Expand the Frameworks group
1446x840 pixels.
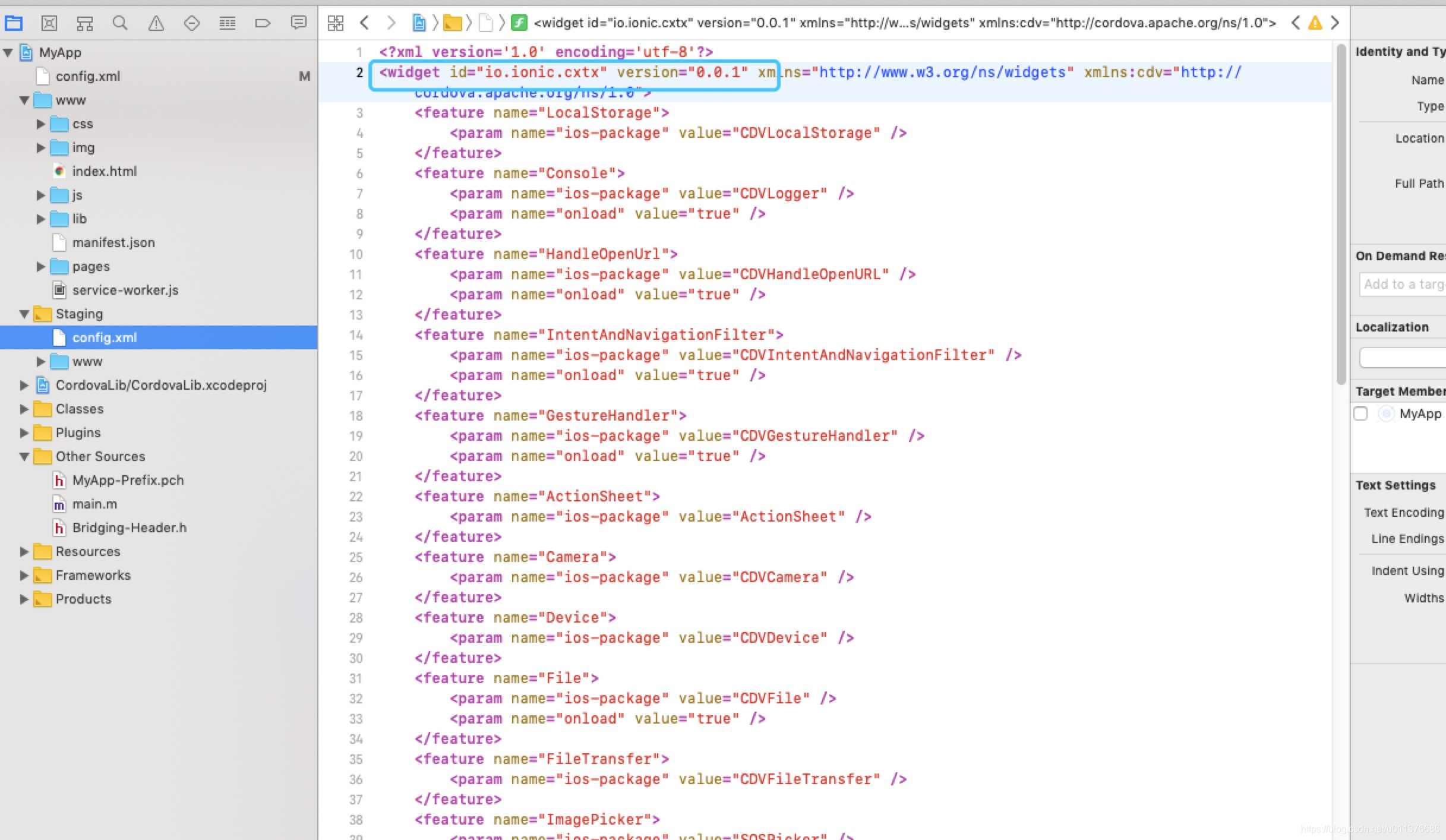pyautogui.click(x=24, y=575)
